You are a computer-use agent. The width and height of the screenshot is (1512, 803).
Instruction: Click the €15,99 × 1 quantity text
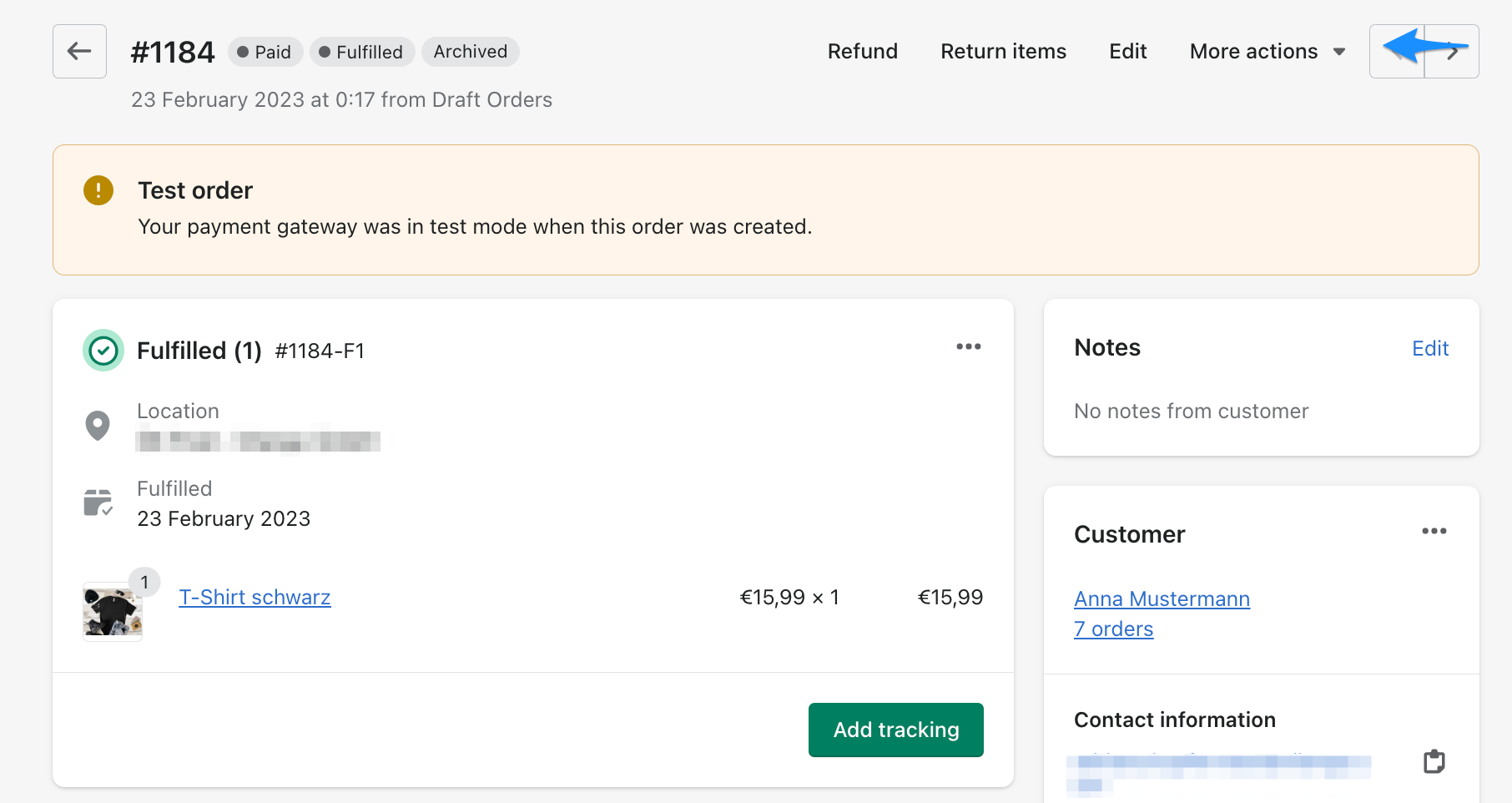pyautogui.click(x=789, y=597)
